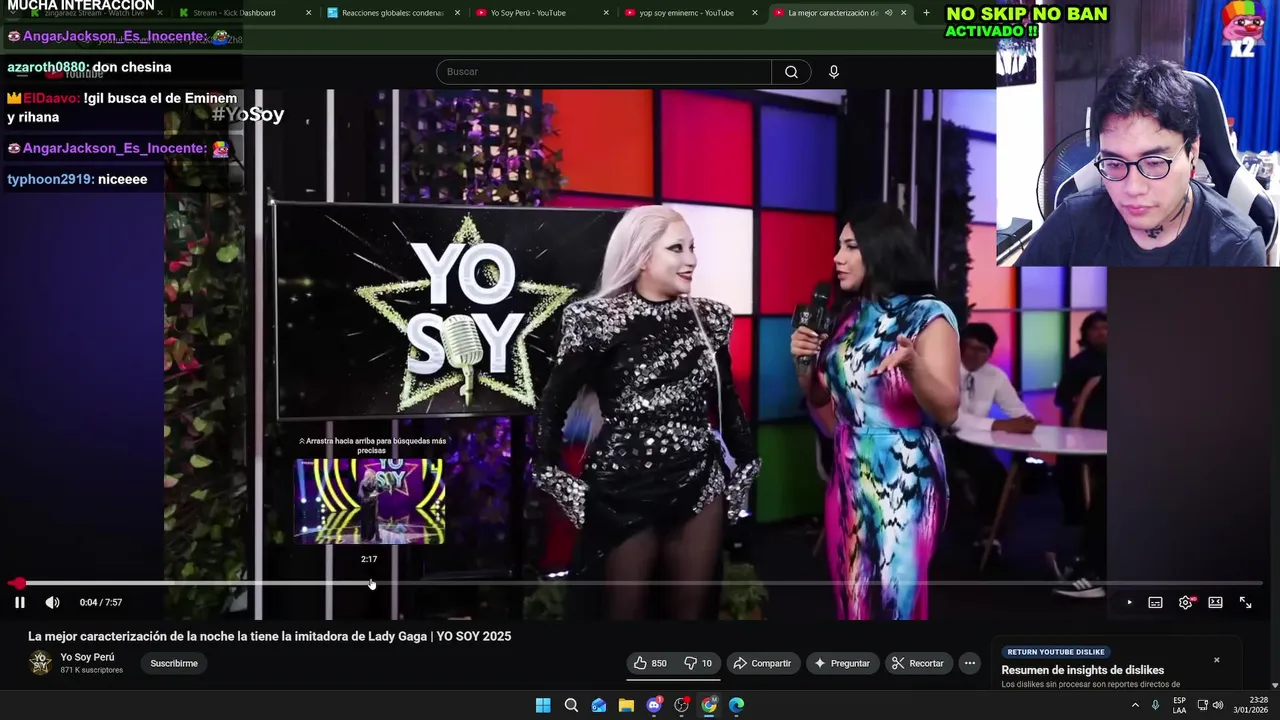Click the Compartir share button

tap(762, 663)
